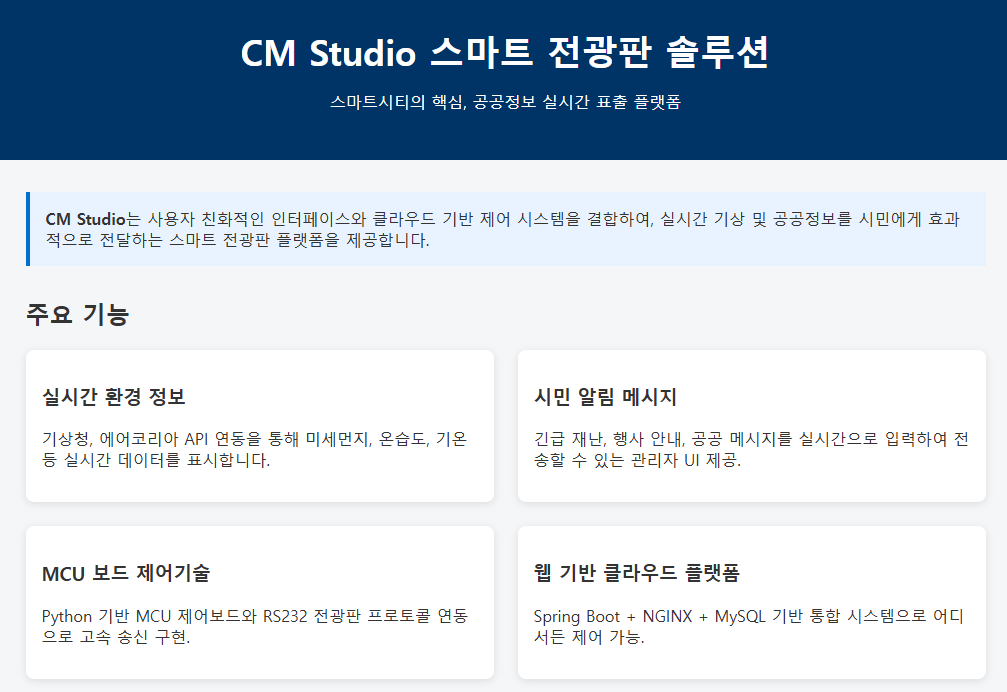Click the description starting with Python 기반 MCU

click(254, 626)
